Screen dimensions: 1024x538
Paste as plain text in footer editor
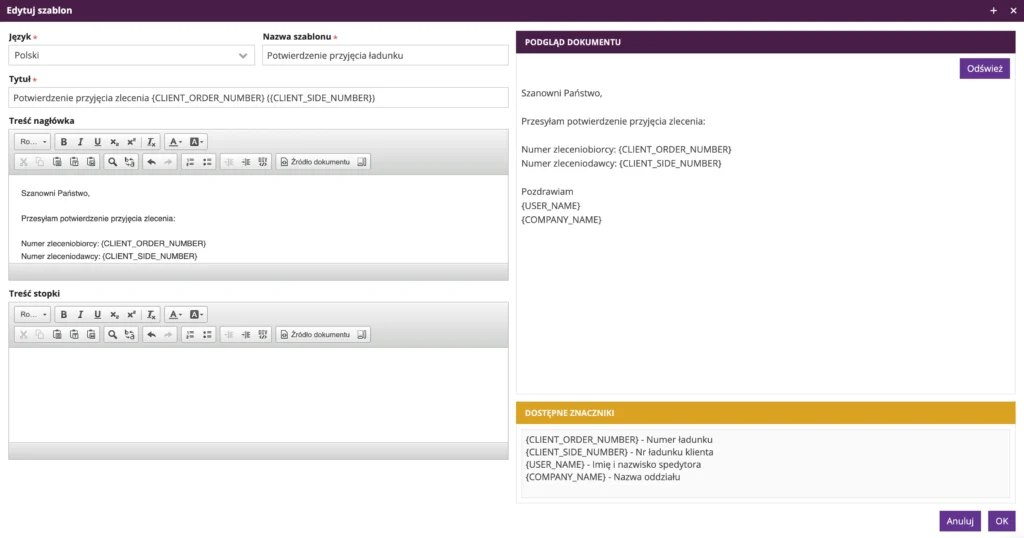point(74,335)
